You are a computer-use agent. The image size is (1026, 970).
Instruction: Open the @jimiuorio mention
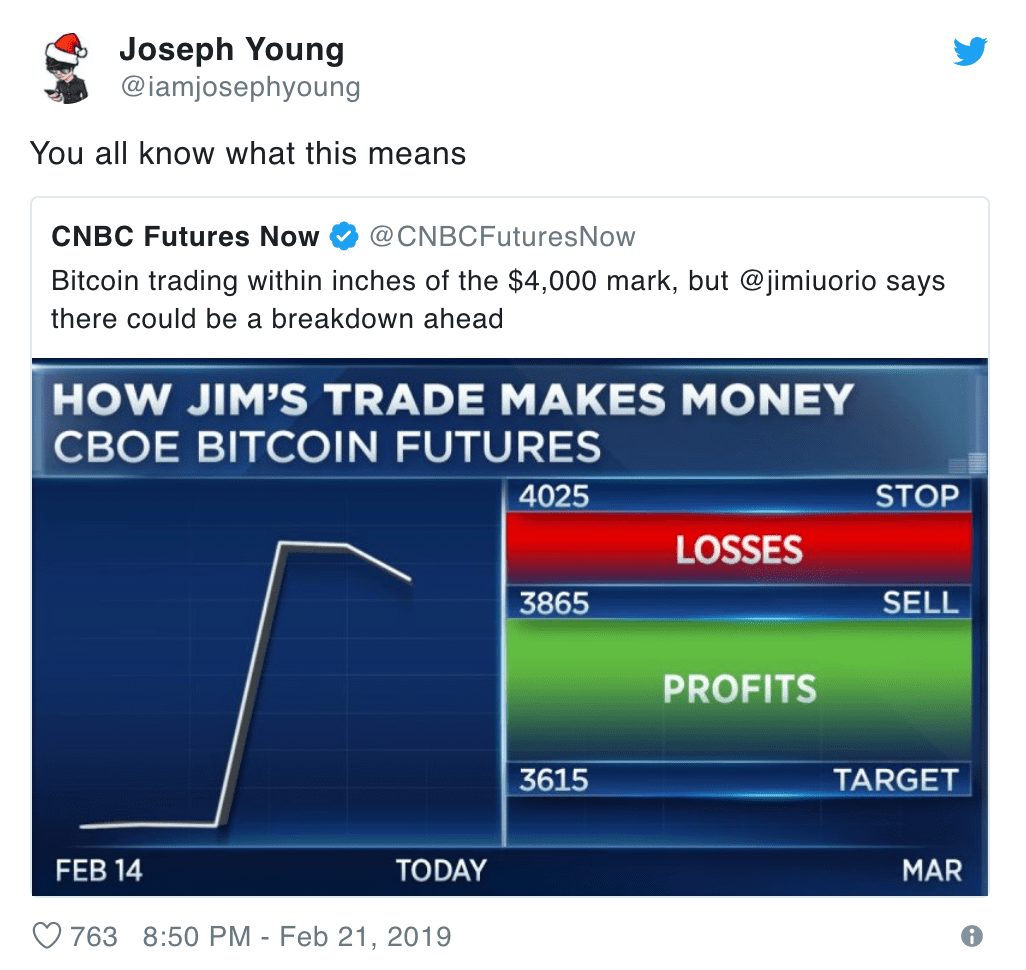pyautogui.click(x=808, y=281)
